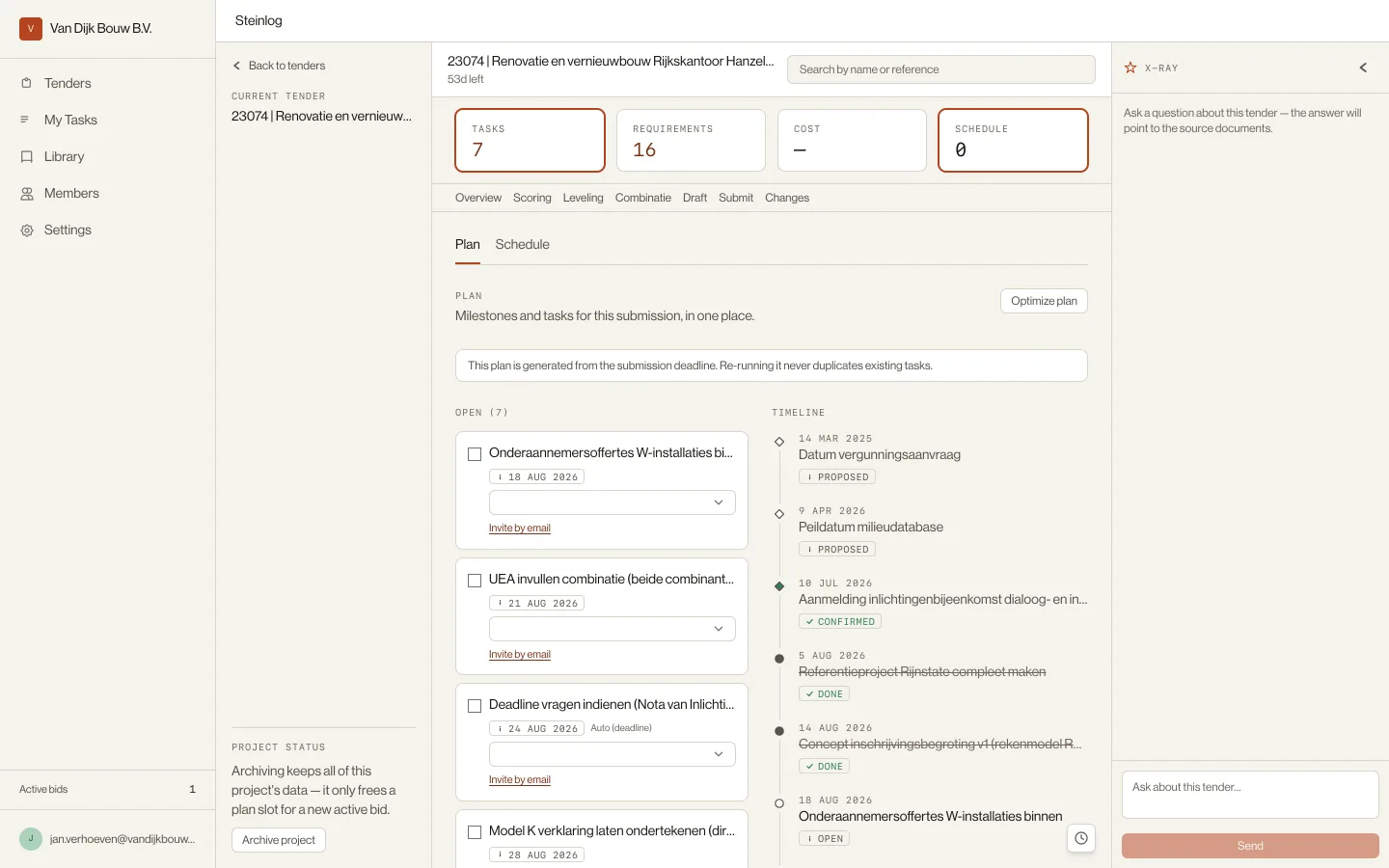Select the Datum vergunningsaanvraag diamond marker
Viewport: 1389px width, 868px height.
779,442
